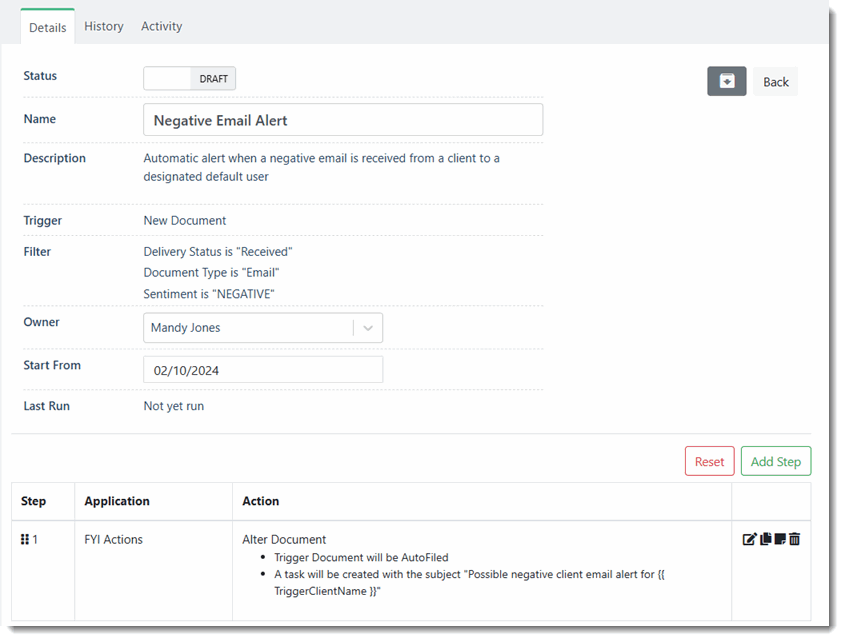This screenshot has width=844, height=641.
Task: Click the Alter Document action text
Action: [x=284, y=539]
